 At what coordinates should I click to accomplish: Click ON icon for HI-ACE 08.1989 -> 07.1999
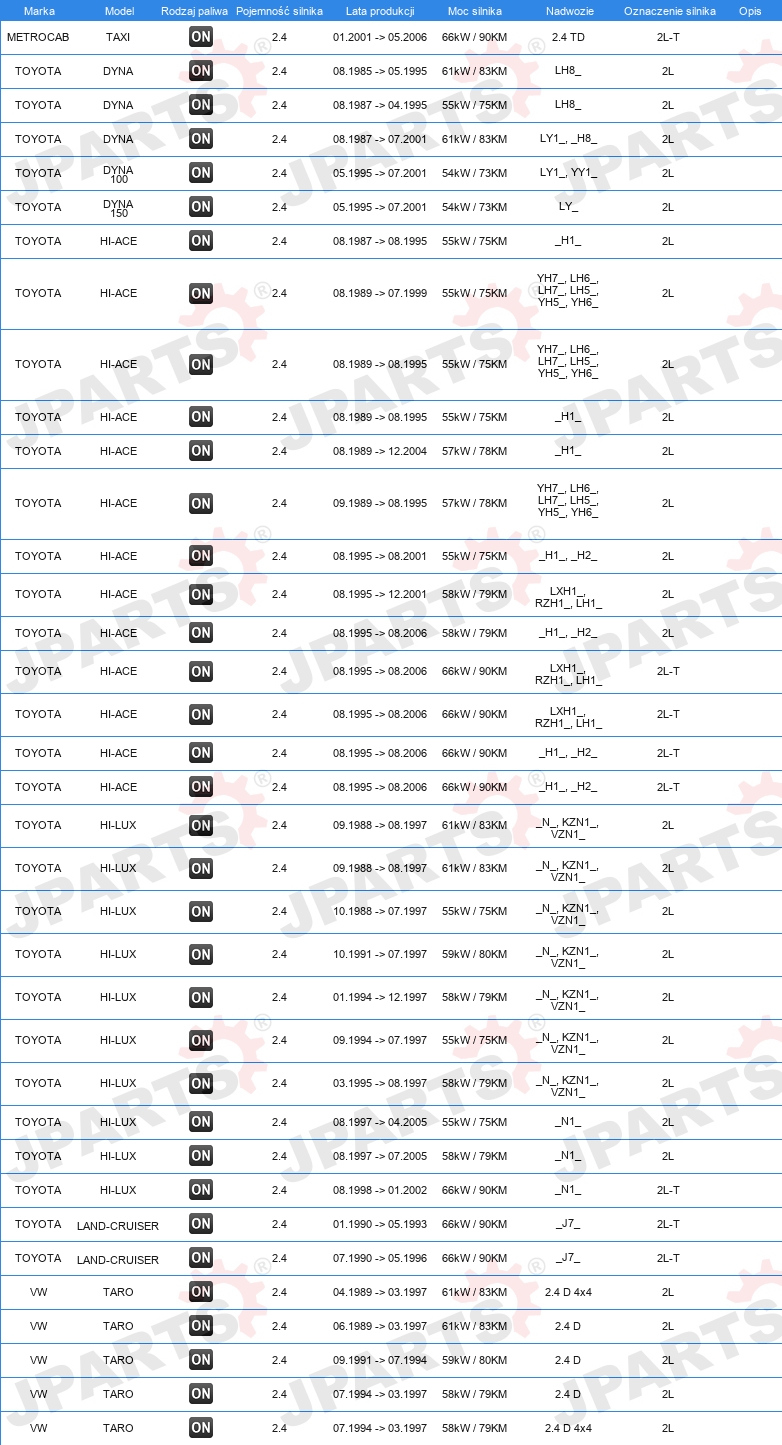201,293
